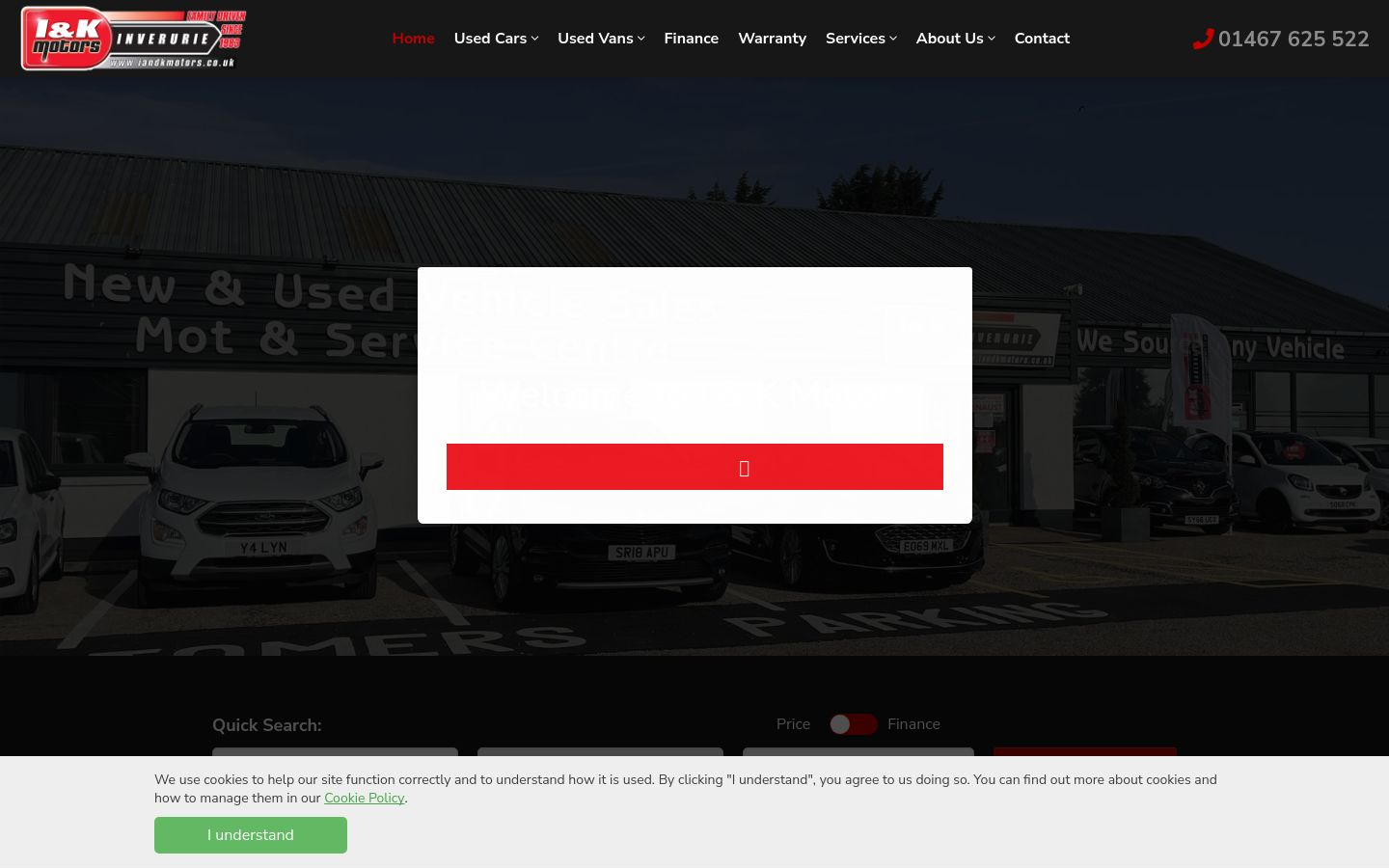Select the Price label
The image size is (1389, 868).
tap(793, 724)
